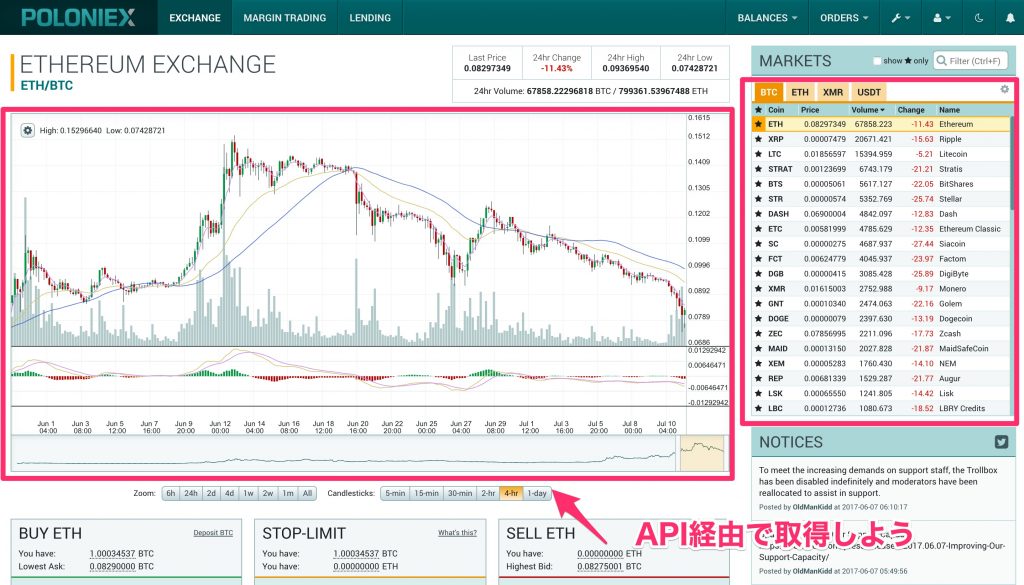Toggle night mode moon icon
1024x585 pixels.
pos(979,18)
